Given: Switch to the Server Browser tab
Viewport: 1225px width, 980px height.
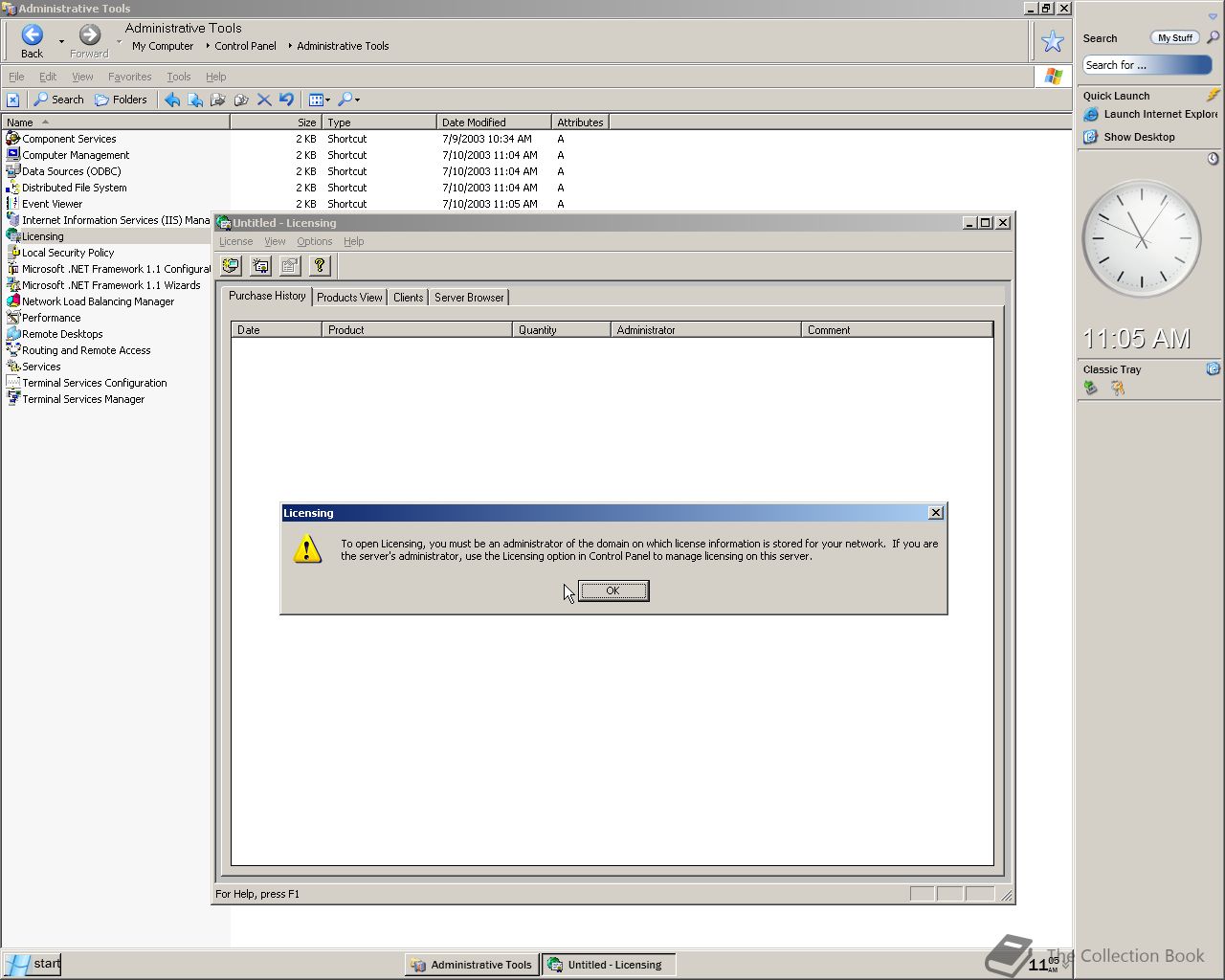Looking at the screenshot, I should pos(469,298).
